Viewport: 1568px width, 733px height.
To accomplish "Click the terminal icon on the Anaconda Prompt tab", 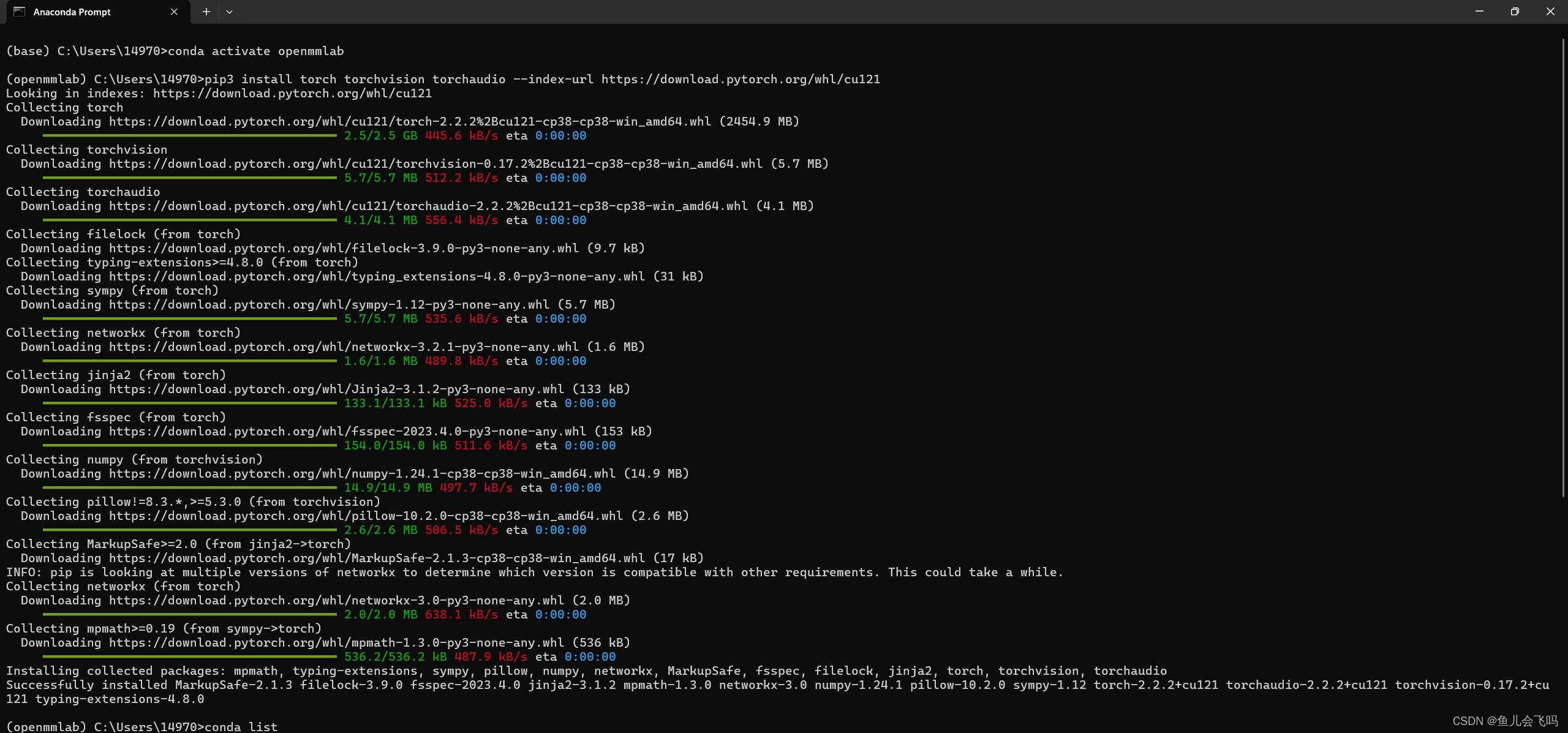I will [x=20, y=12].
